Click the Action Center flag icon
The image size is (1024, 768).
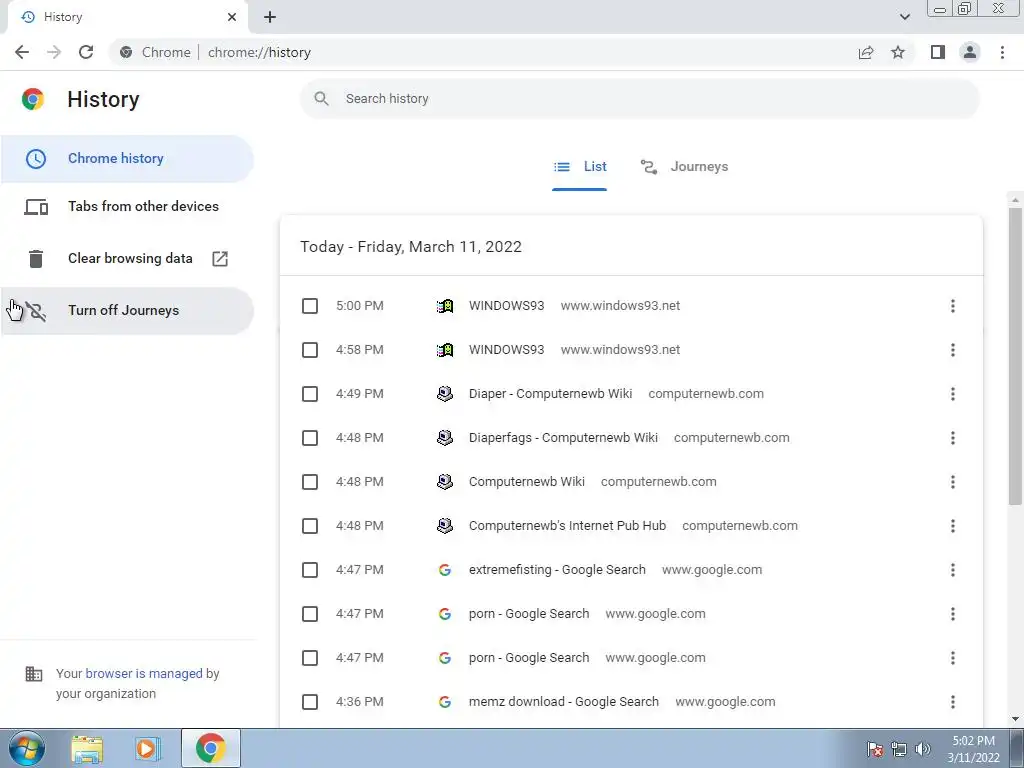(874, 749)
